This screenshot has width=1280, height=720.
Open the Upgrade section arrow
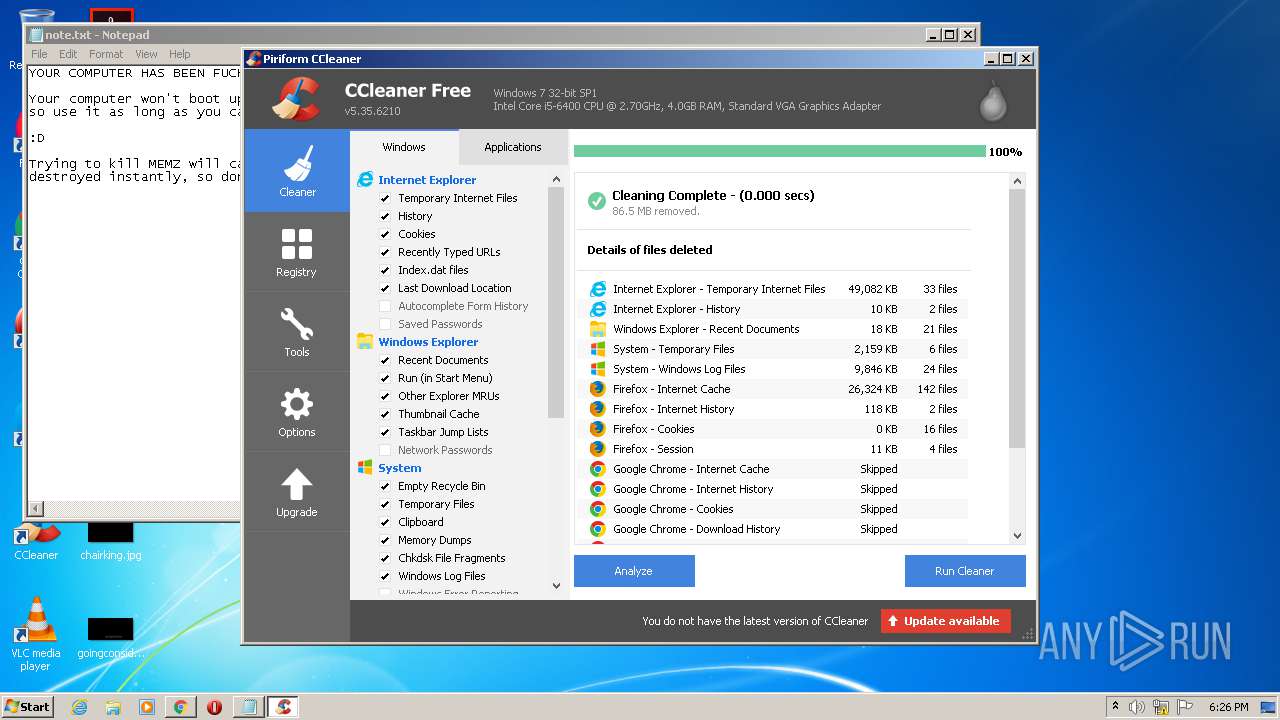point(297,491)
